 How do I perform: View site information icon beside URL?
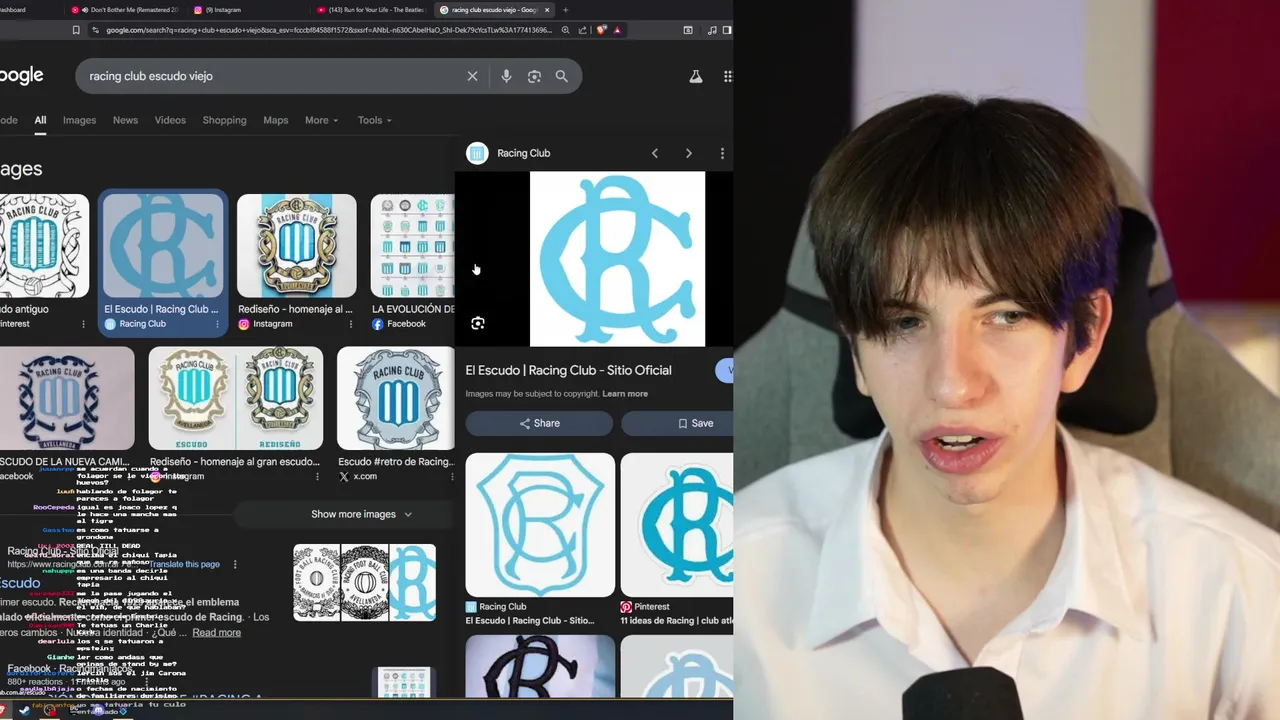(x=96, y=30)
